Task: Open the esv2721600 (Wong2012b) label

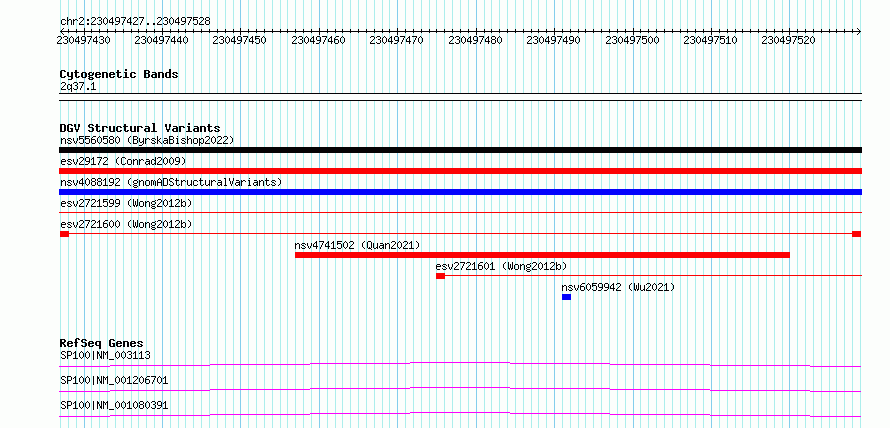Action: coord(126,224)
